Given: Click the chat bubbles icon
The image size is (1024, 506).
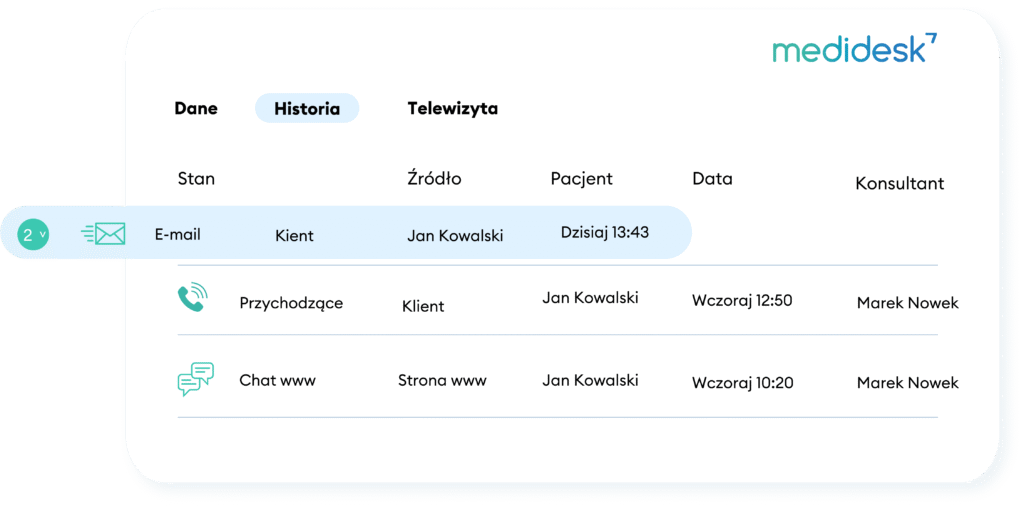Looking at the screenshot, I should click(196, 379).
